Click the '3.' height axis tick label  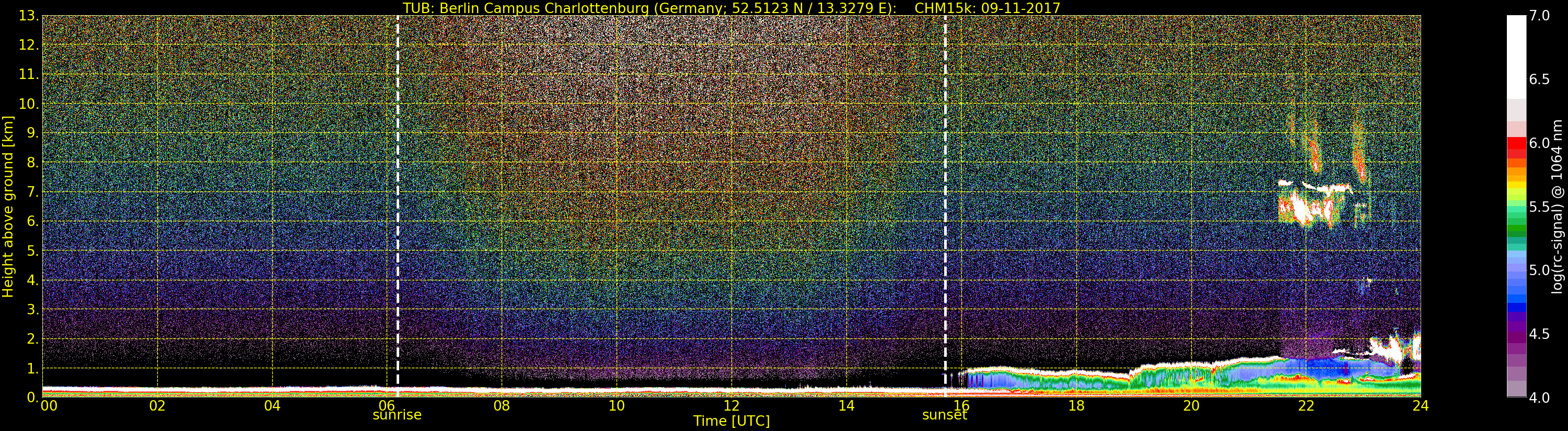pos(33,309)
